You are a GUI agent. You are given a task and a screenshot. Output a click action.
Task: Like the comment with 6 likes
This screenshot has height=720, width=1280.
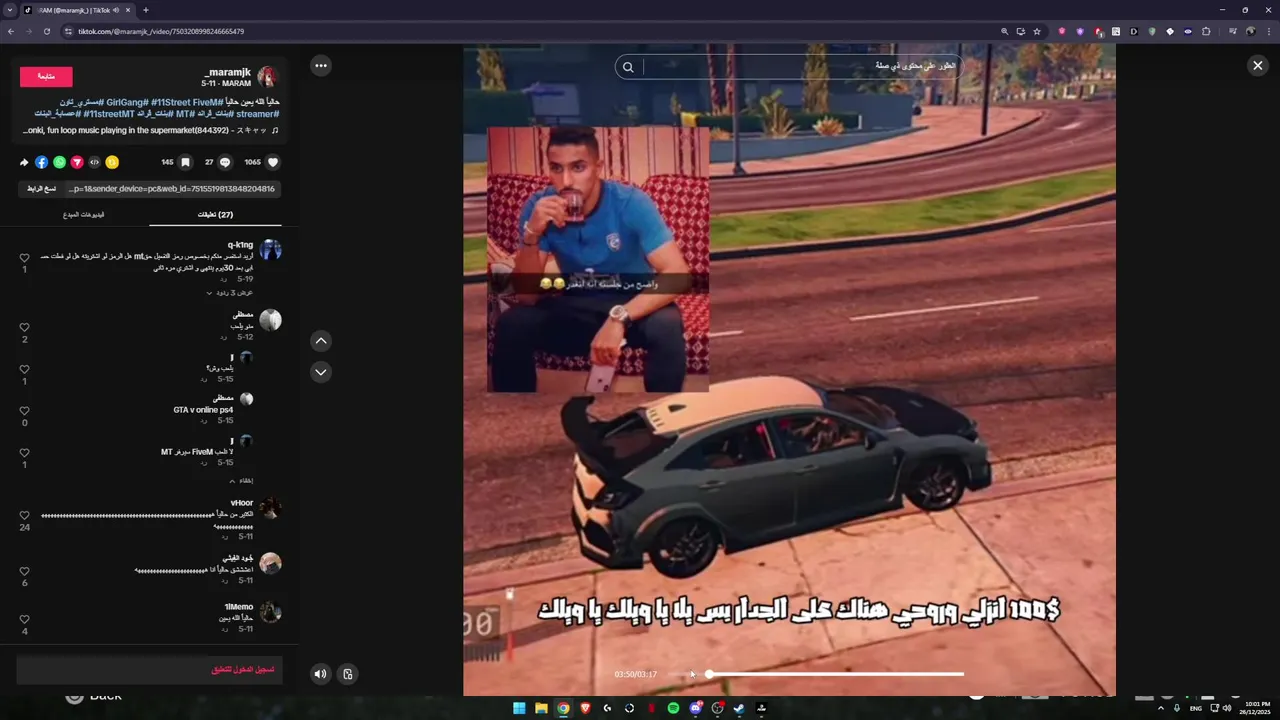pyautogui.click(x=25, y=571)
